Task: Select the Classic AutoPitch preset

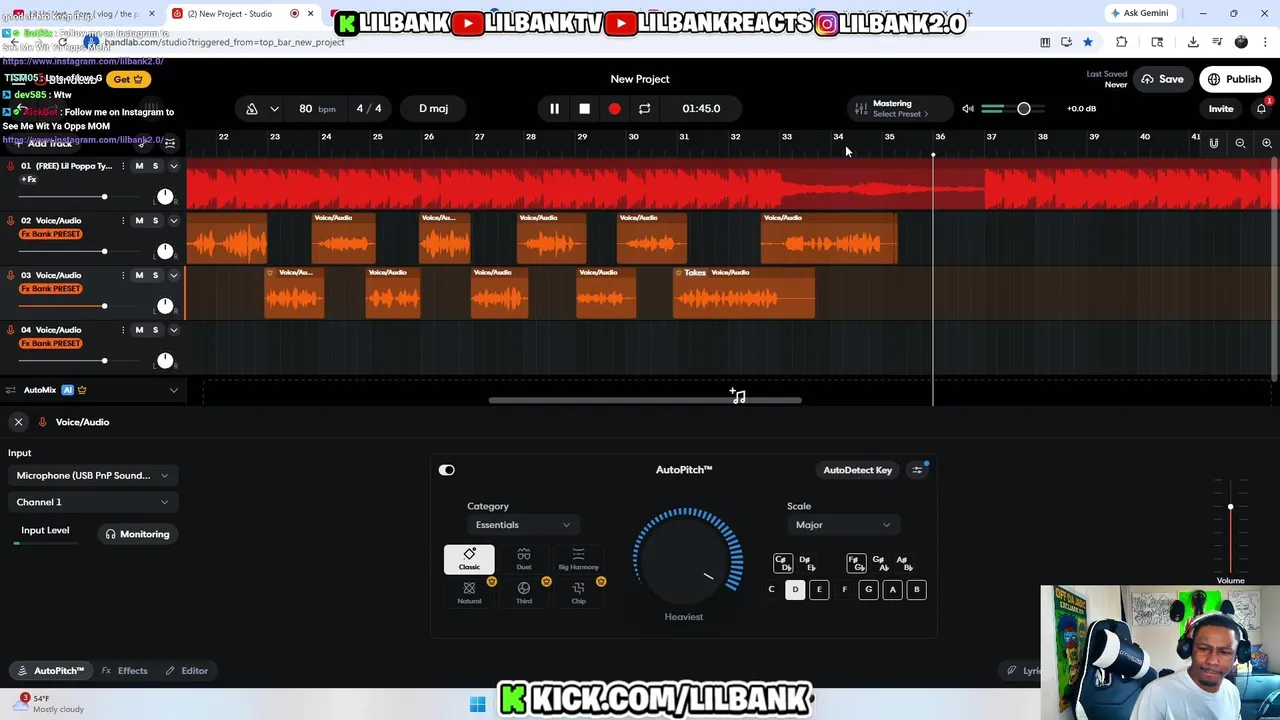Action: (469, 559)
